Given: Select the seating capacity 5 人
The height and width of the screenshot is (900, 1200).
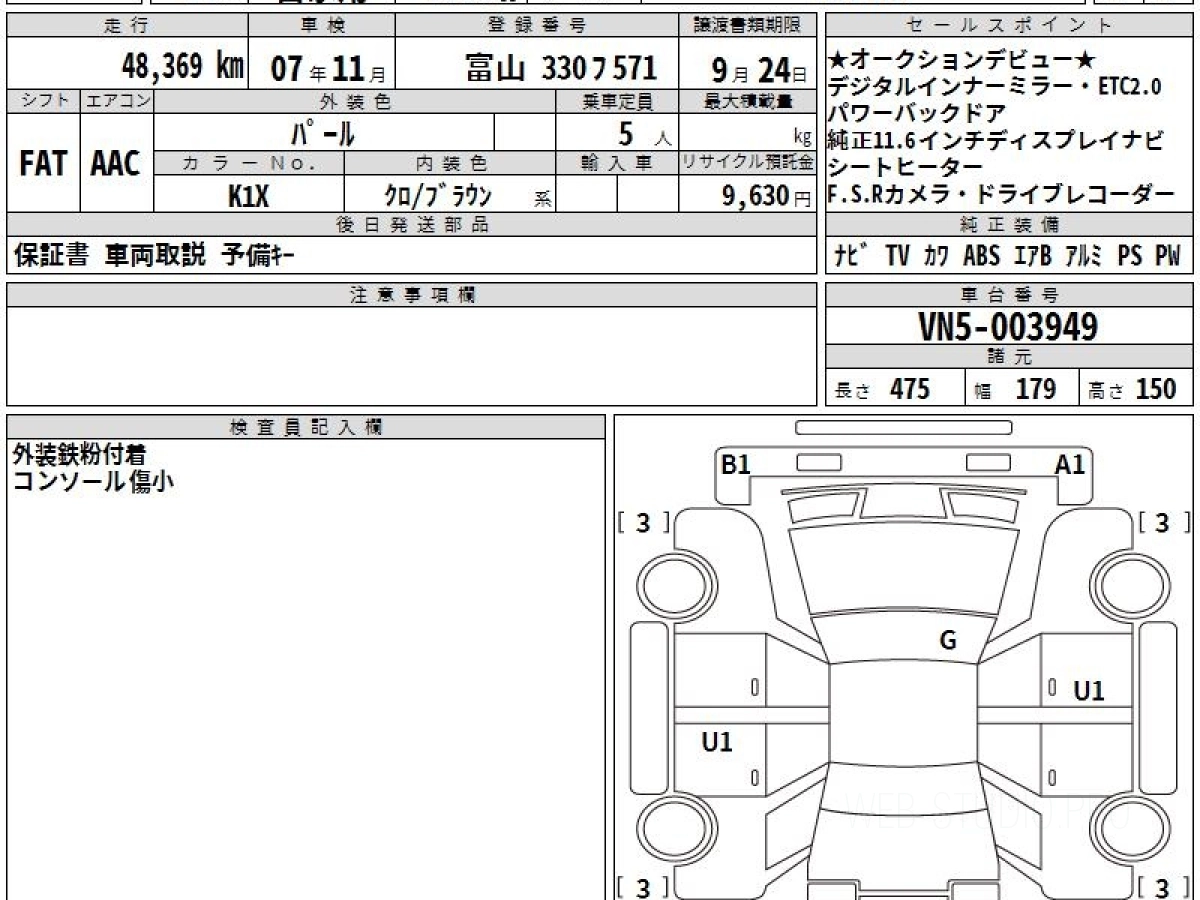Looking at the screenshot, I should coord(644,133).
